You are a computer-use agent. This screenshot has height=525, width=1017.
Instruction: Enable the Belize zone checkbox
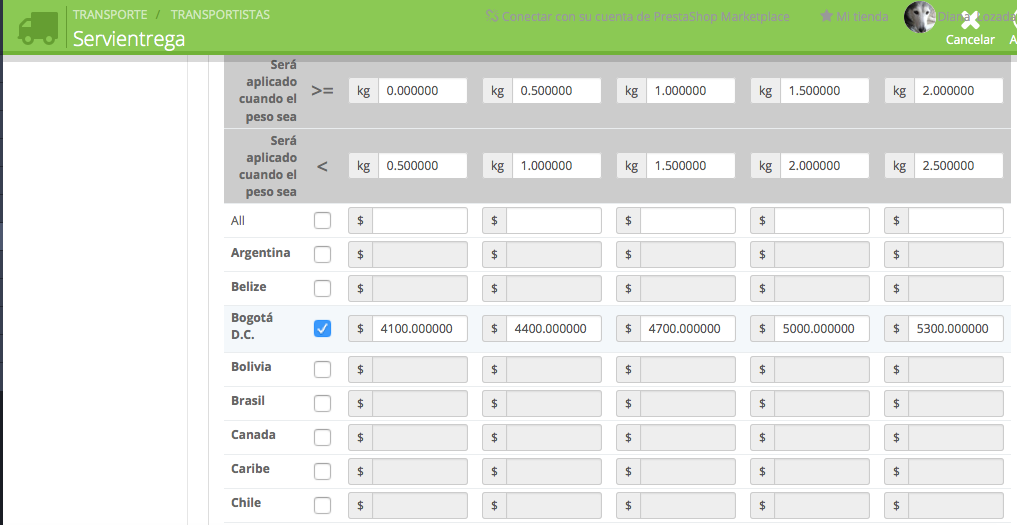(x=322, y=288)
